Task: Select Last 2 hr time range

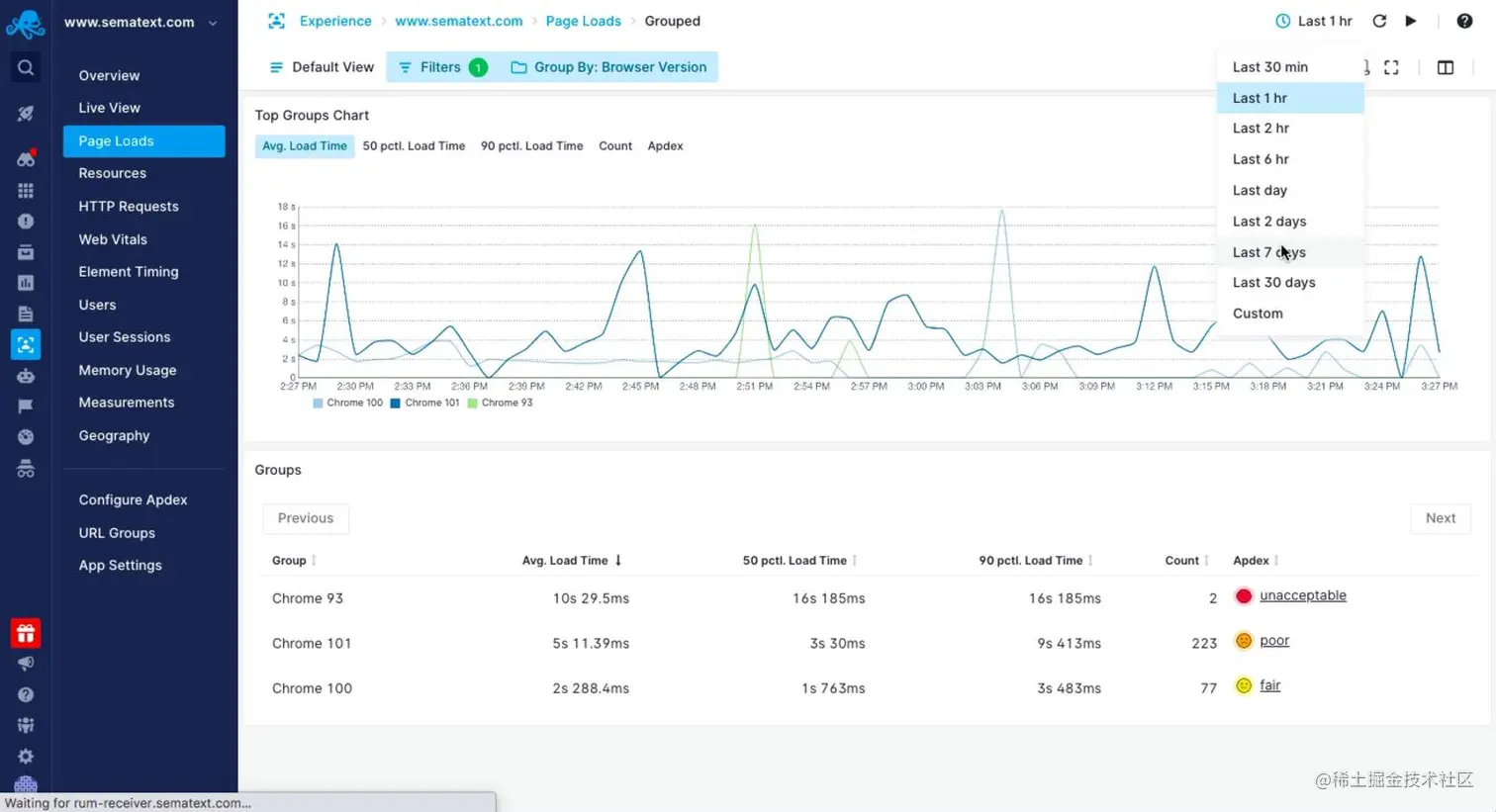Action: [x=1290, y=129]
